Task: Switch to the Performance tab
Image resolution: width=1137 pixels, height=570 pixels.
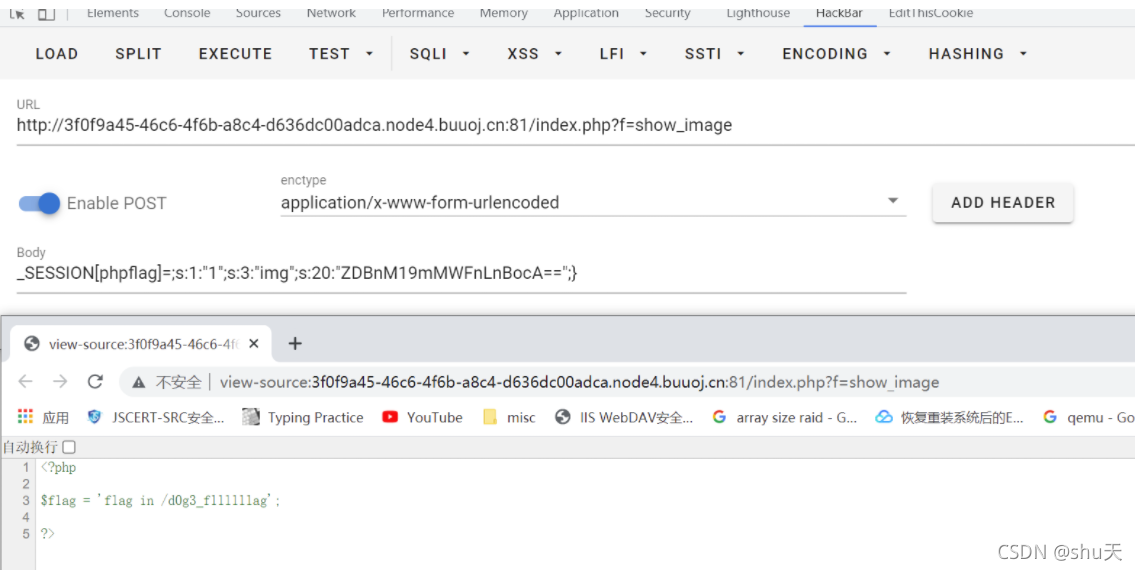Action: click(x=418, y=13)
